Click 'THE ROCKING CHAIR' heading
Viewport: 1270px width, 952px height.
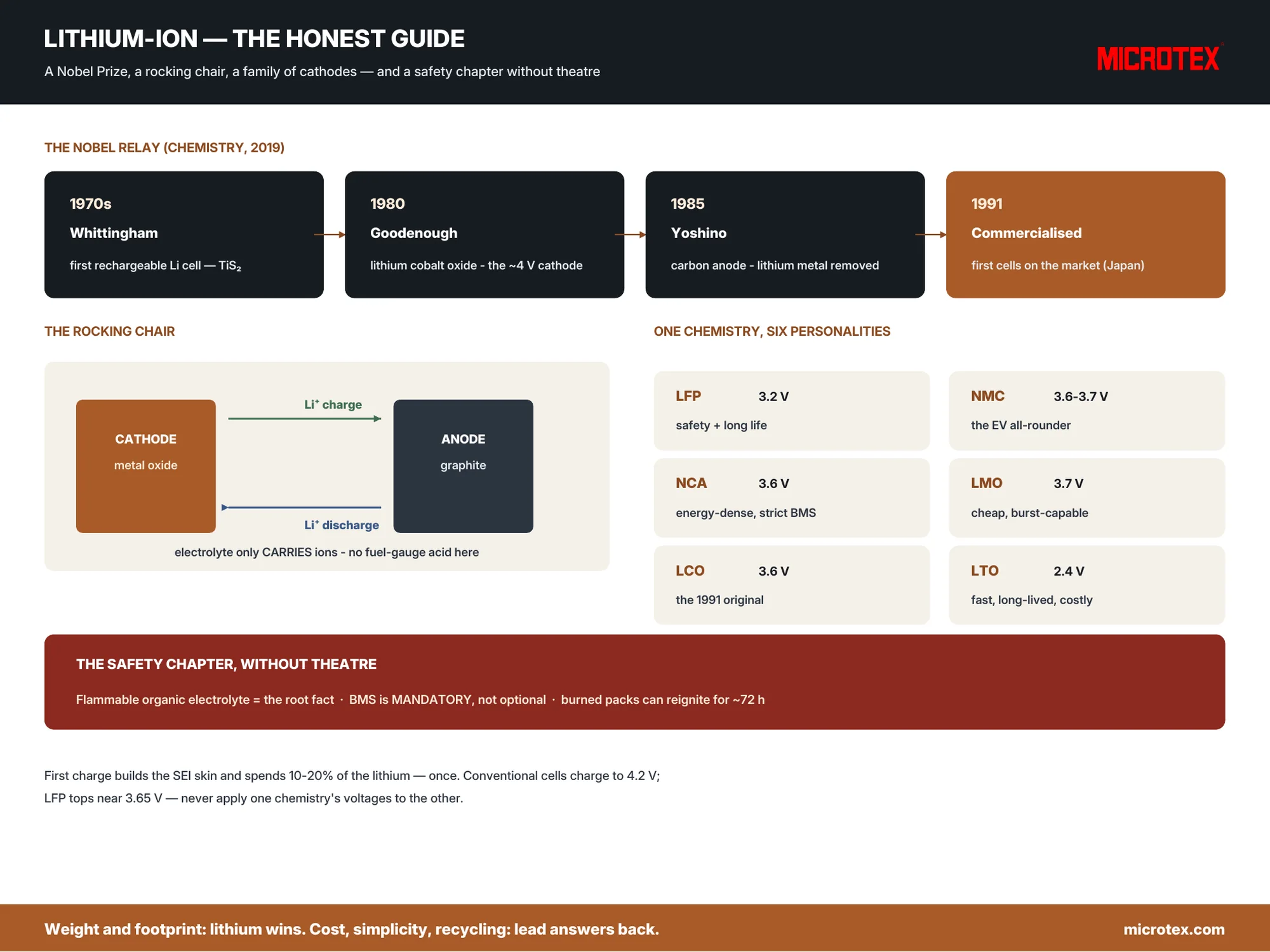pos(109,331)
